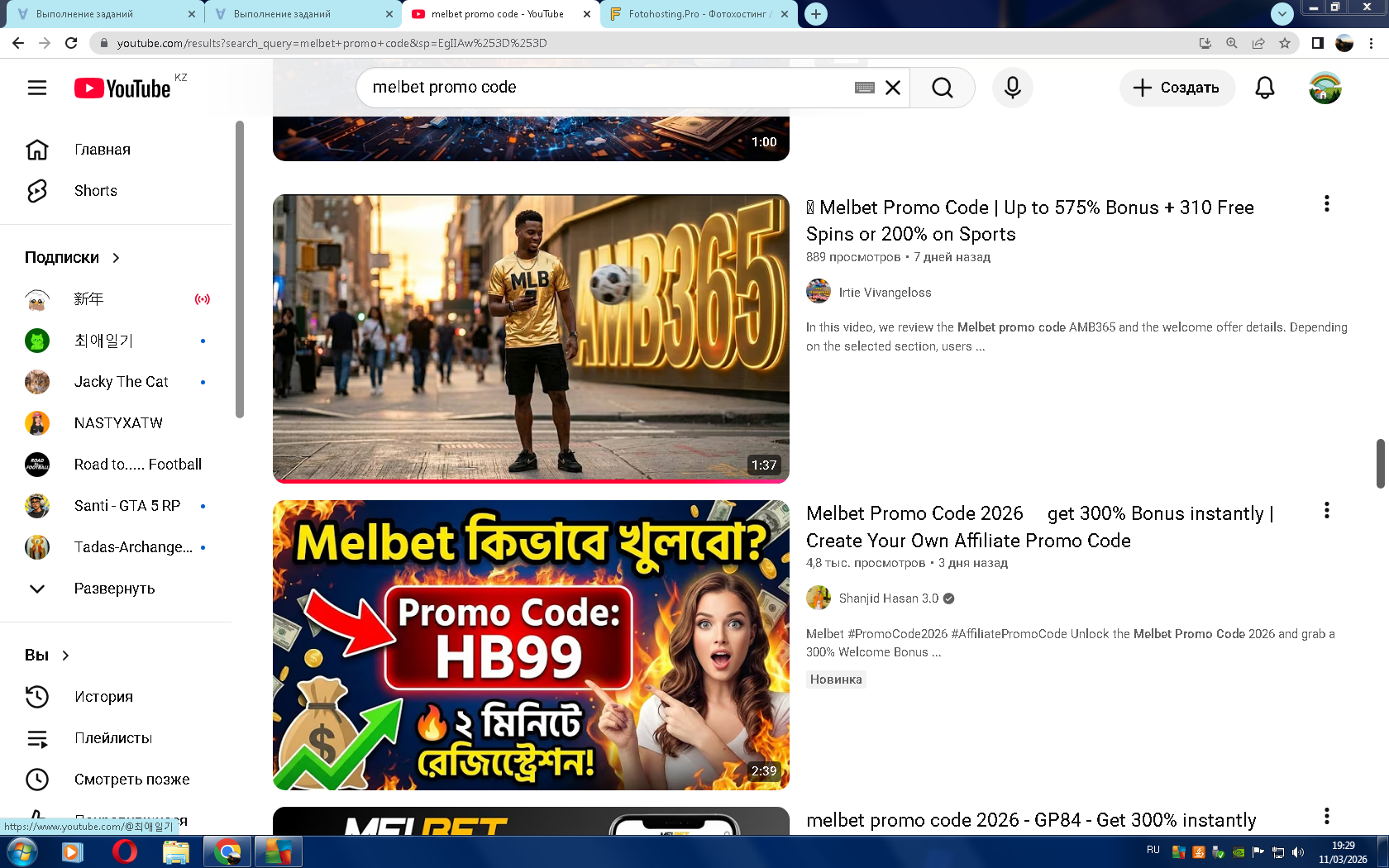
Task: Switch the RU input language indicator
Action: 1153,851
